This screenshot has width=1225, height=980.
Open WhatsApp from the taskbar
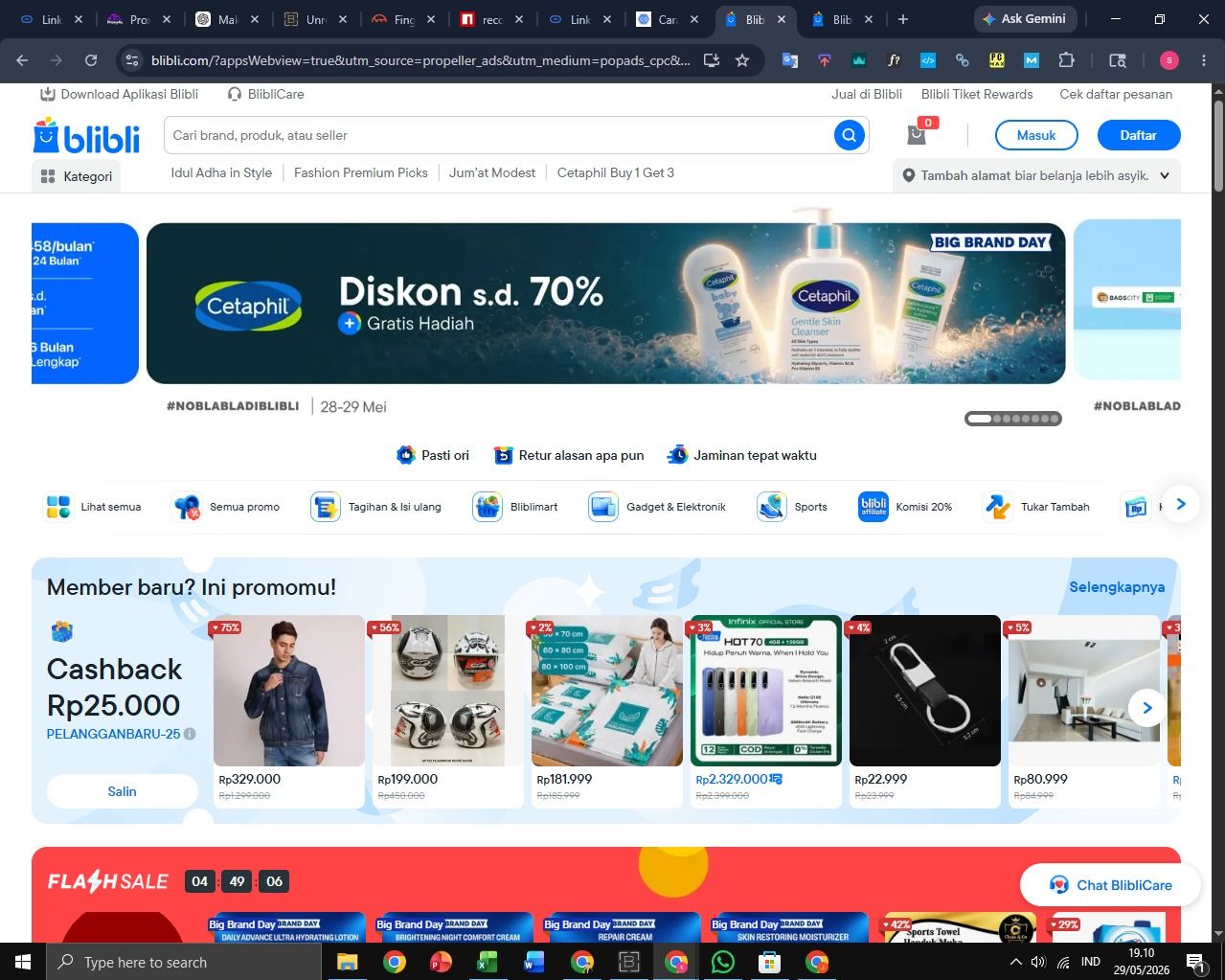pos(723,962)
